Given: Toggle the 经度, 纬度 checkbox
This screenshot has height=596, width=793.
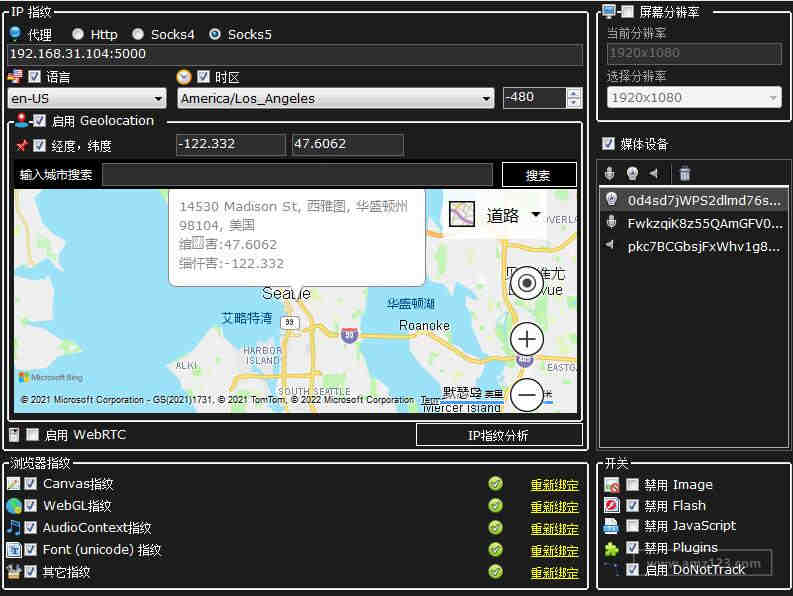Looking at the screenshot, I should (x=39, y=146).
